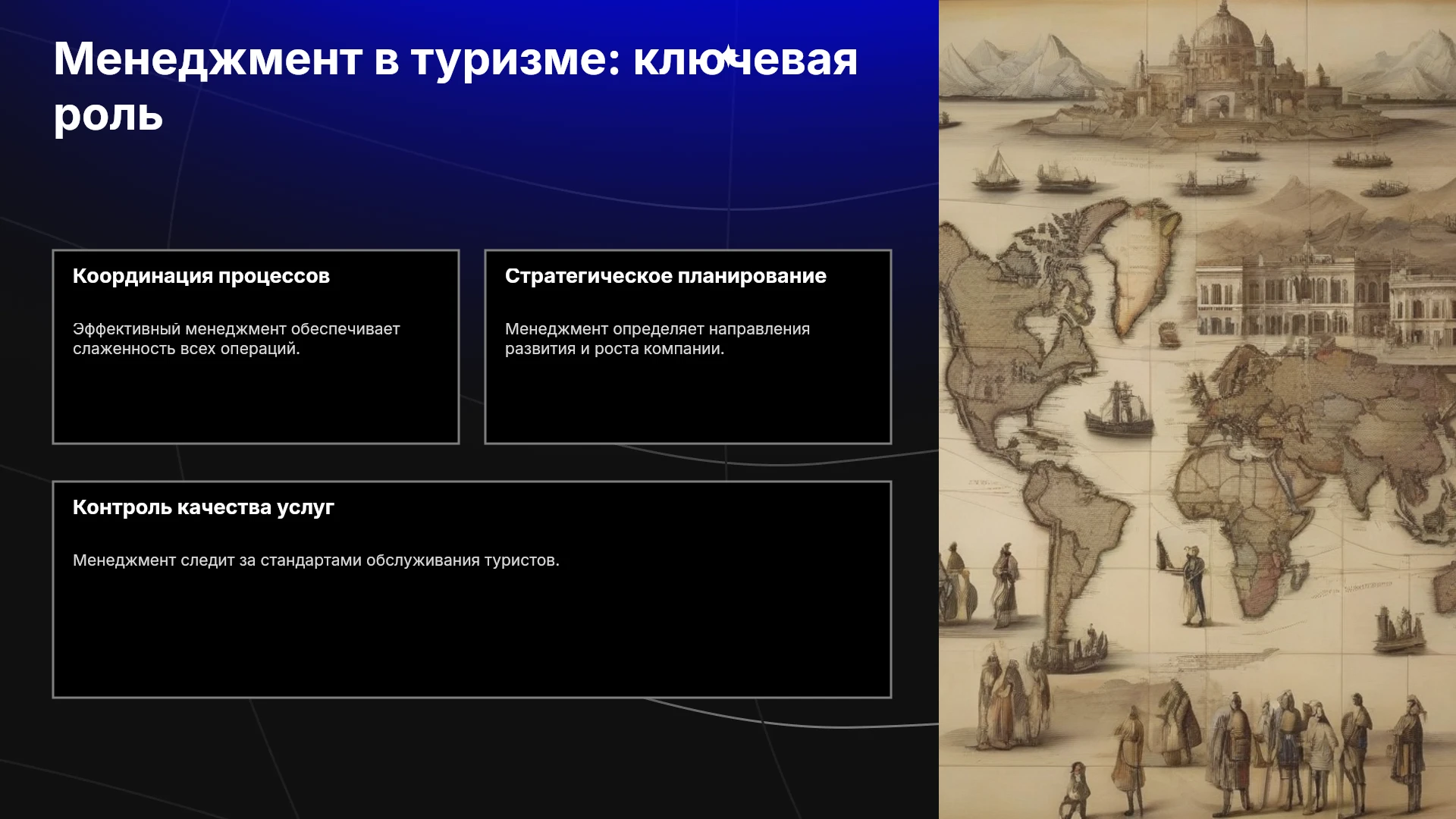
Task: Click text 'Эффективный менеджмент обеспечивает слаженность'
Action: pos(236,339)
